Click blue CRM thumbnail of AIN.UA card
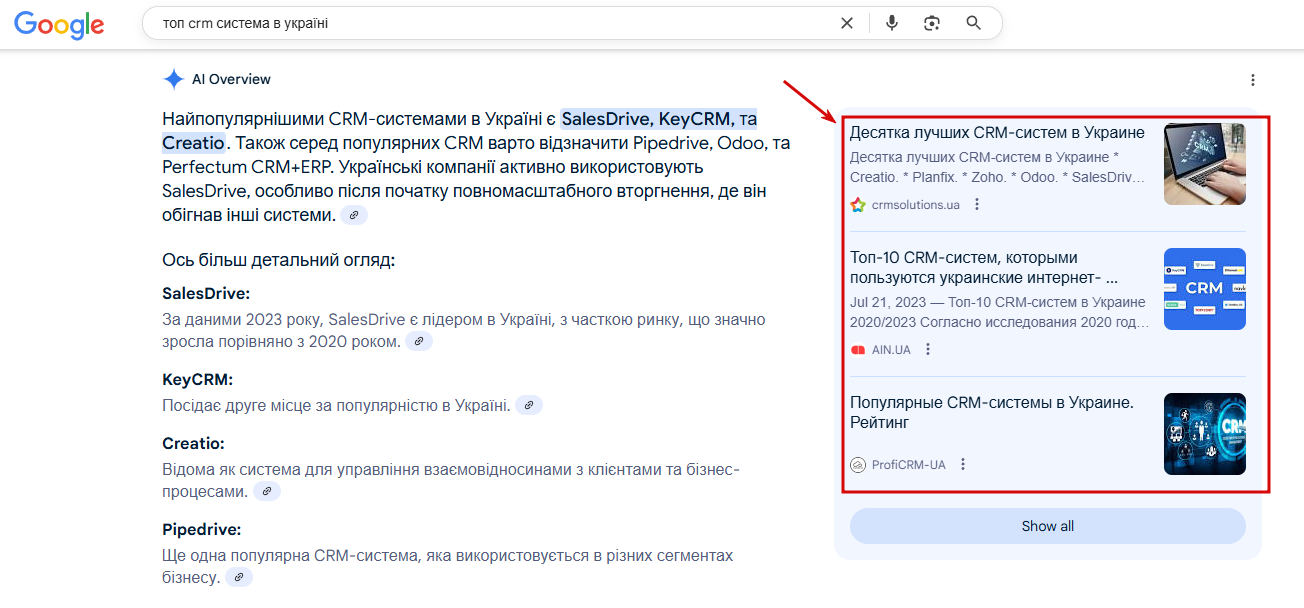 coord(1205,289)
